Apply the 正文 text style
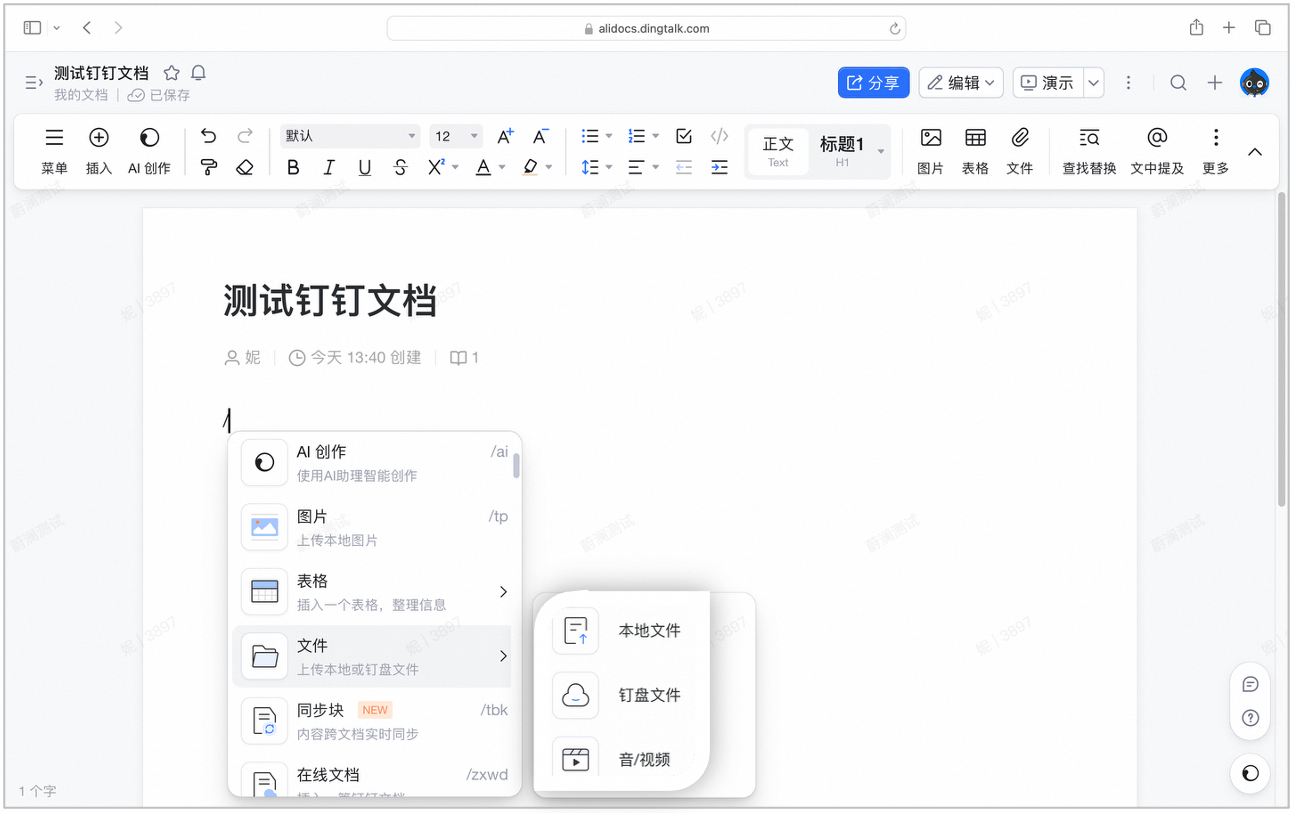 point(778,151)
